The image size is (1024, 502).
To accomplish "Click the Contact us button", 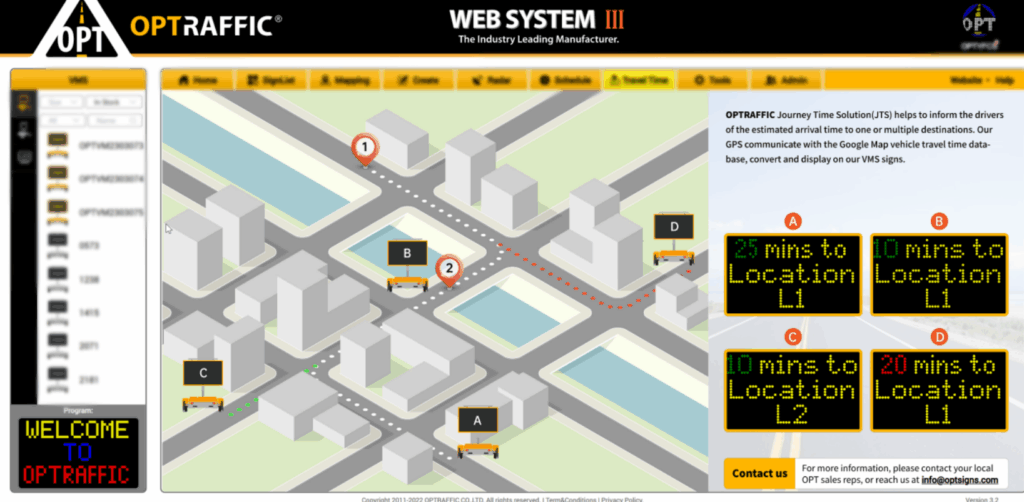I will coord(760,474).
